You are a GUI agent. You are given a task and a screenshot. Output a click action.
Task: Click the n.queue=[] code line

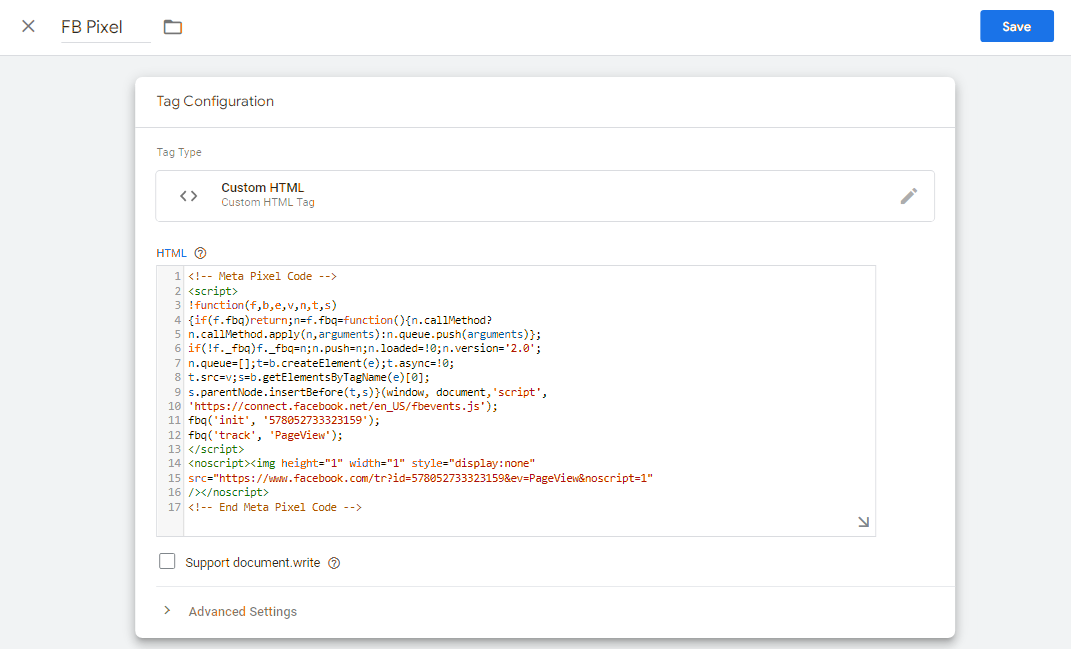tap(321, 363)
